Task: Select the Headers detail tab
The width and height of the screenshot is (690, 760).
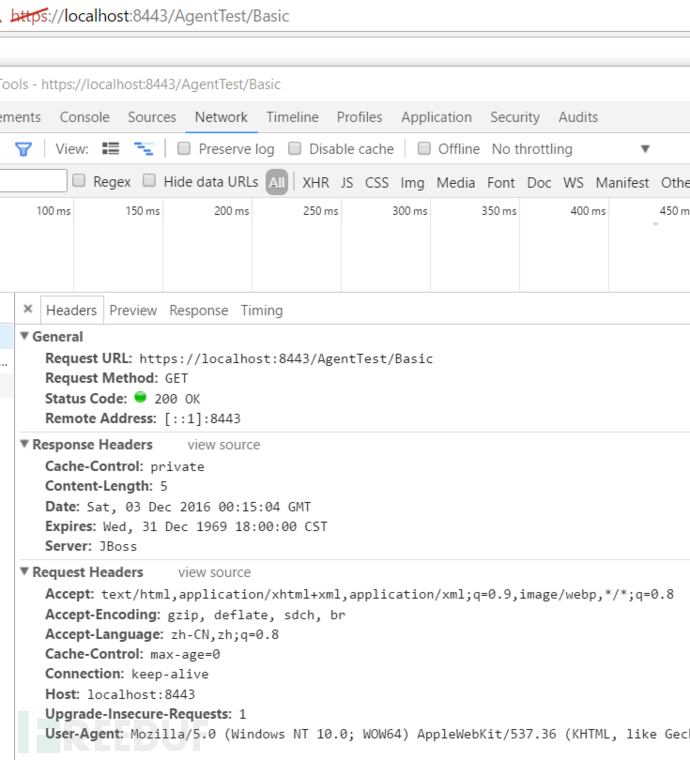Action: [x=72, y=310]
